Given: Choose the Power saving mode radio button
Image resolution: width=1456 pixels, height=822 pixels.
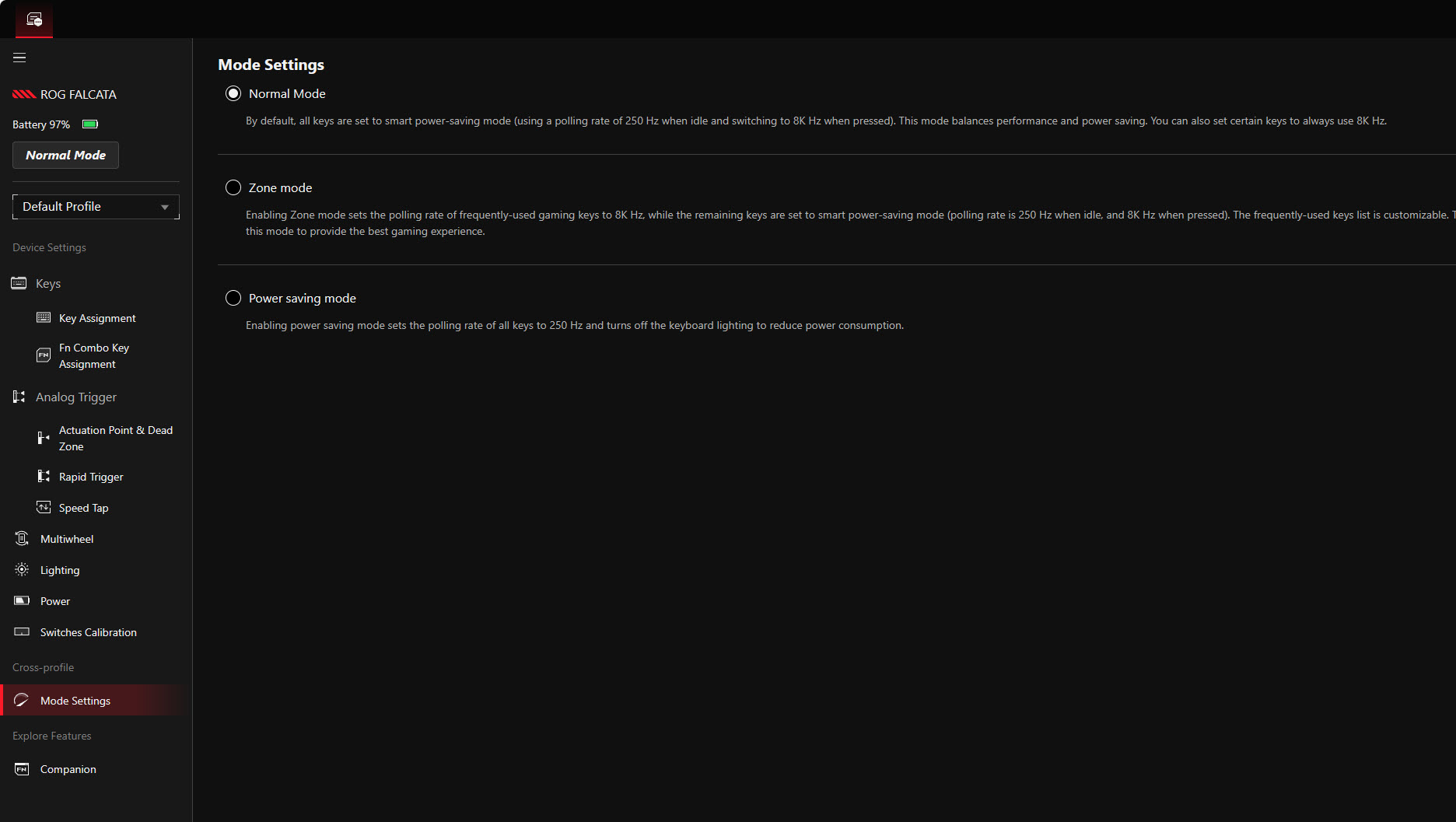Looking at the screenshot, I should [x=233, y=298].
